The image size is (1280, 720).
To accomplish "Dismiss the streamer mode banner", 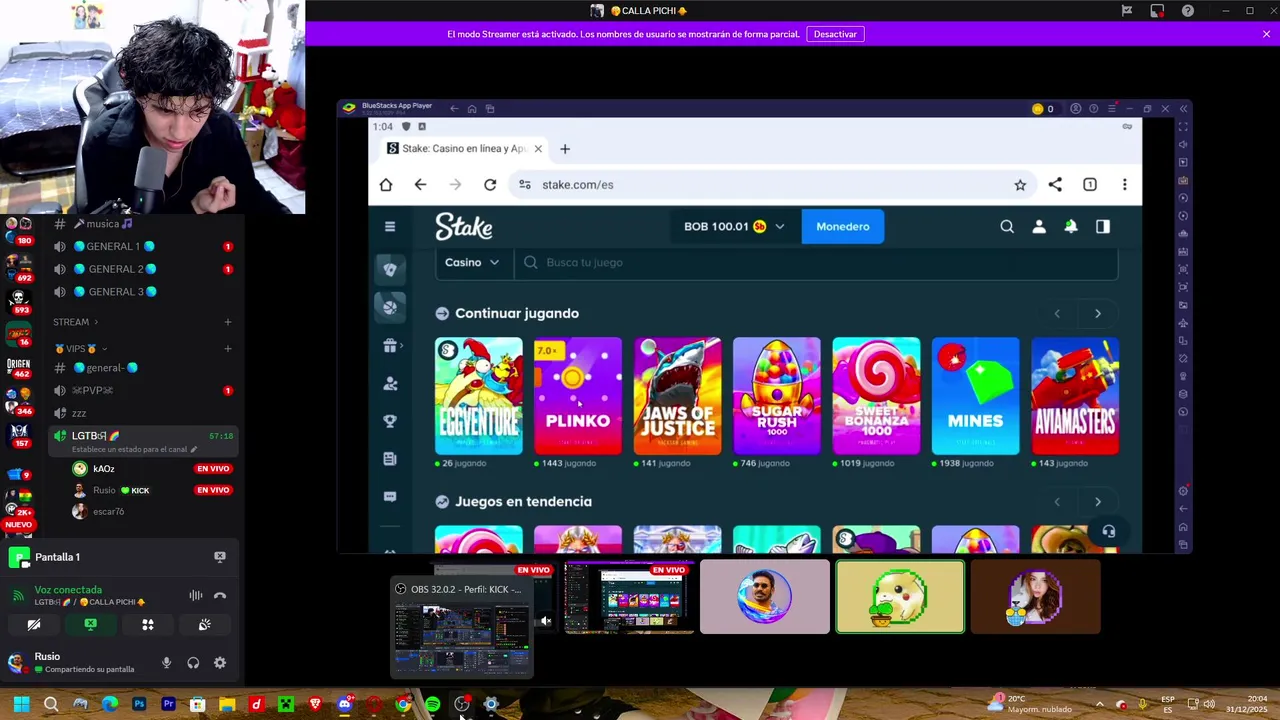I will click(1266, 34).
